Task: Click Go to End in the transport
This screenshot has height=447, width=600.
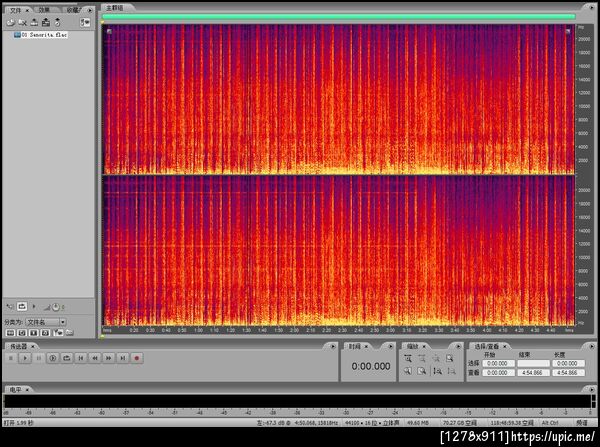Action: 122,358
